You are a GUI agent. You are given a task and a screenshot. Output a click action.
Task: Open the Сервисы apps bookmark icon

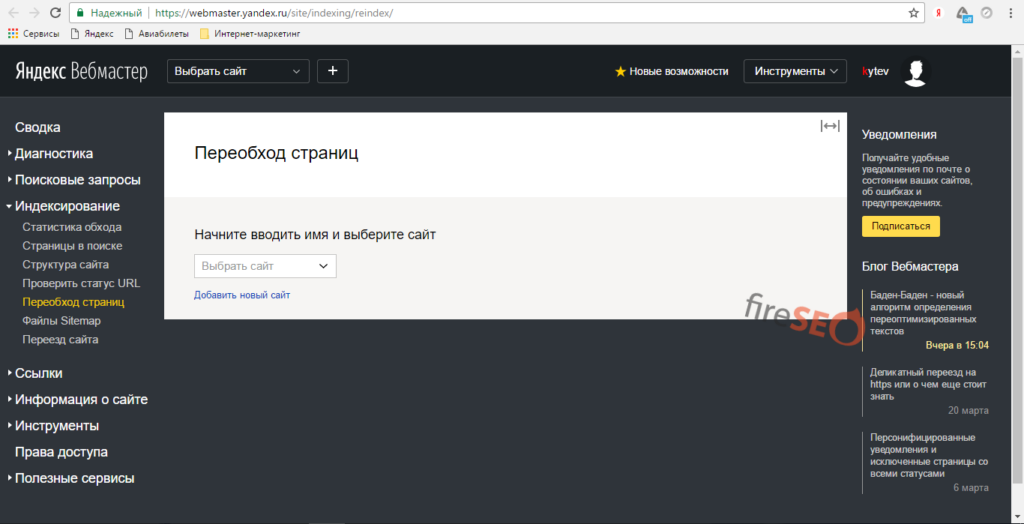(13, 33)
